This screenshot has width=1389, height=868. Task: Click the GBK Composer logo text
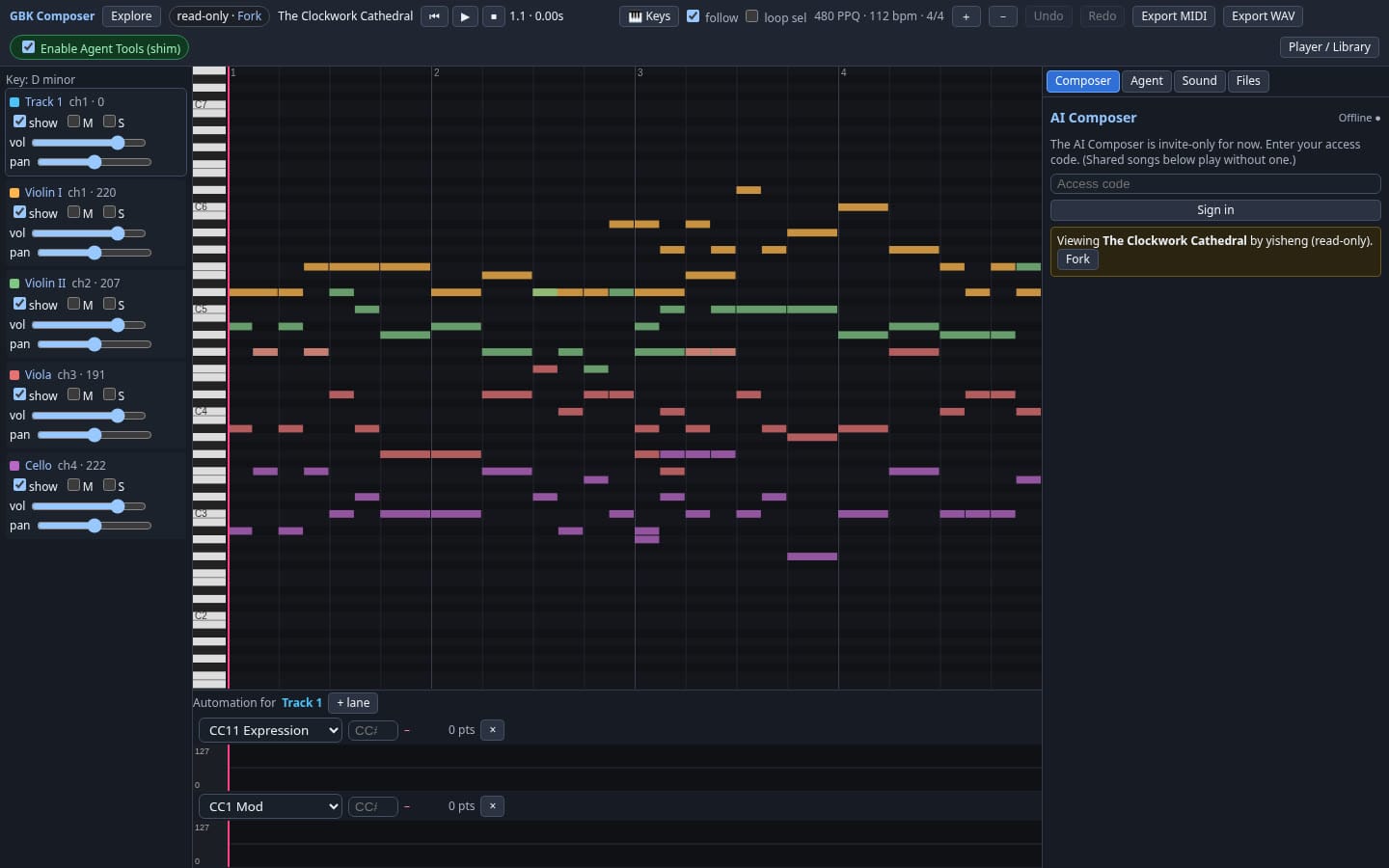point(52,16)
